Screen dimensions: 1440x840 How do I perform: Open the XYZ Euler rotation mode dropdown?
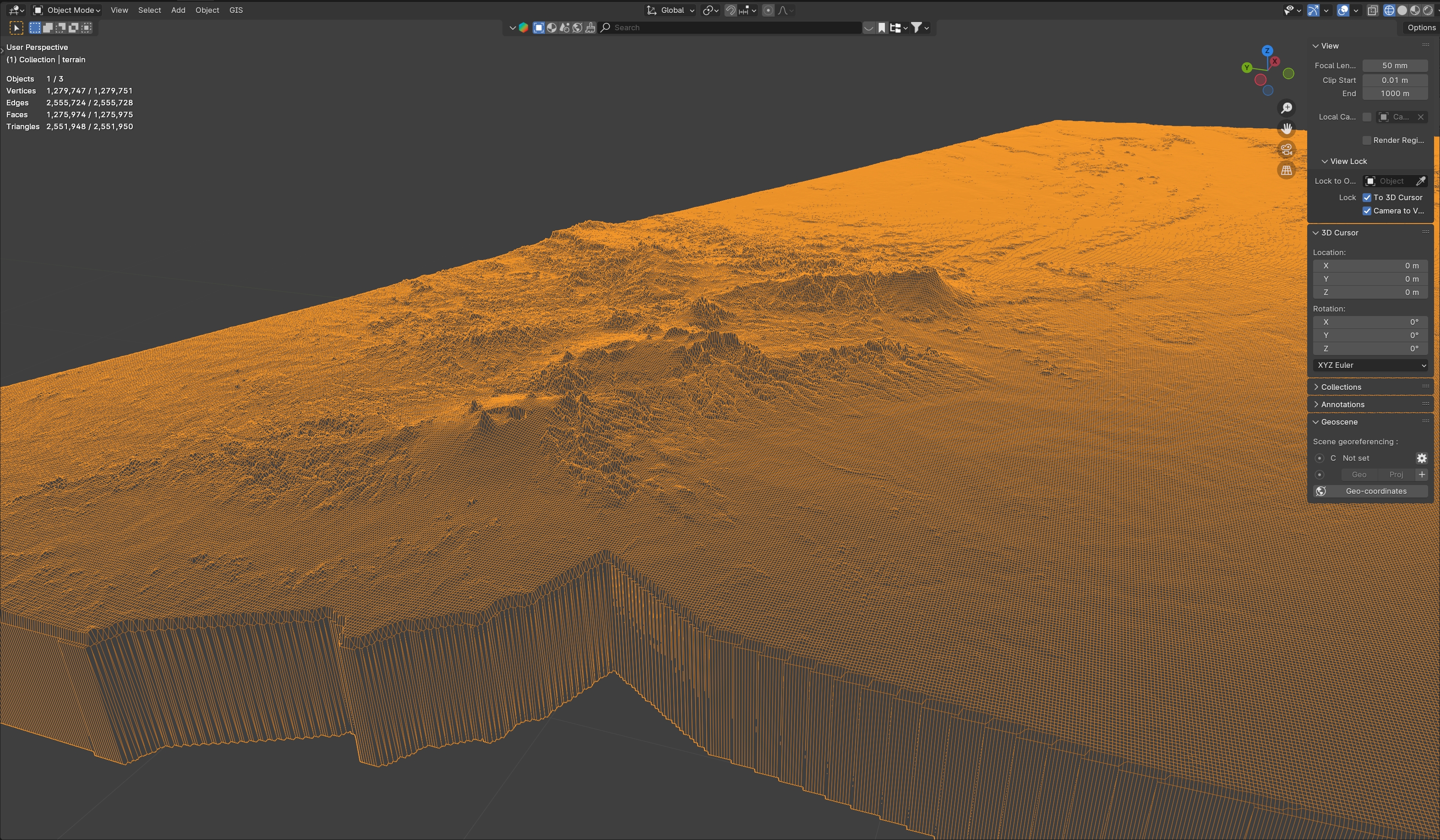click(1370, 365)
